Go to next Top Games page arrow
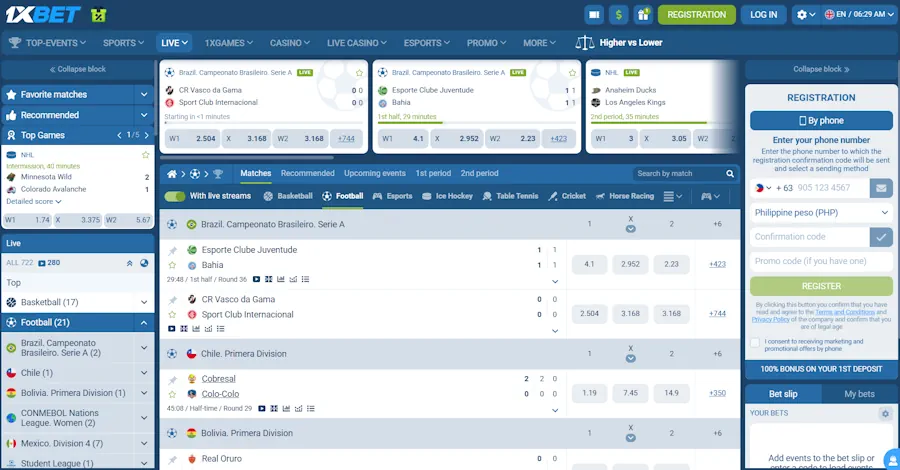This screenshot has width=900, height=470. pos(147,135)
